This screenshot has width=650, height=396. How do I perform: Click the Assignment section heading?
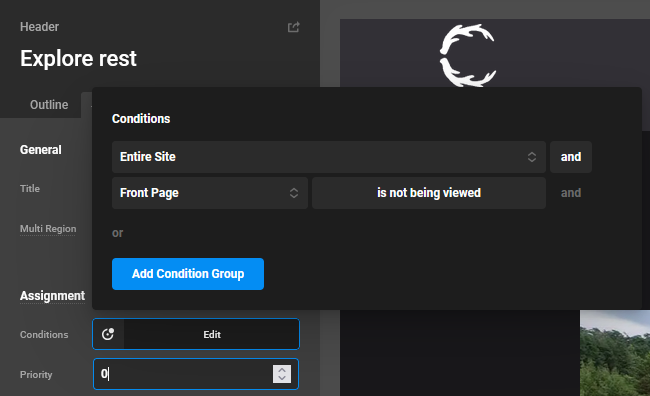52,296
